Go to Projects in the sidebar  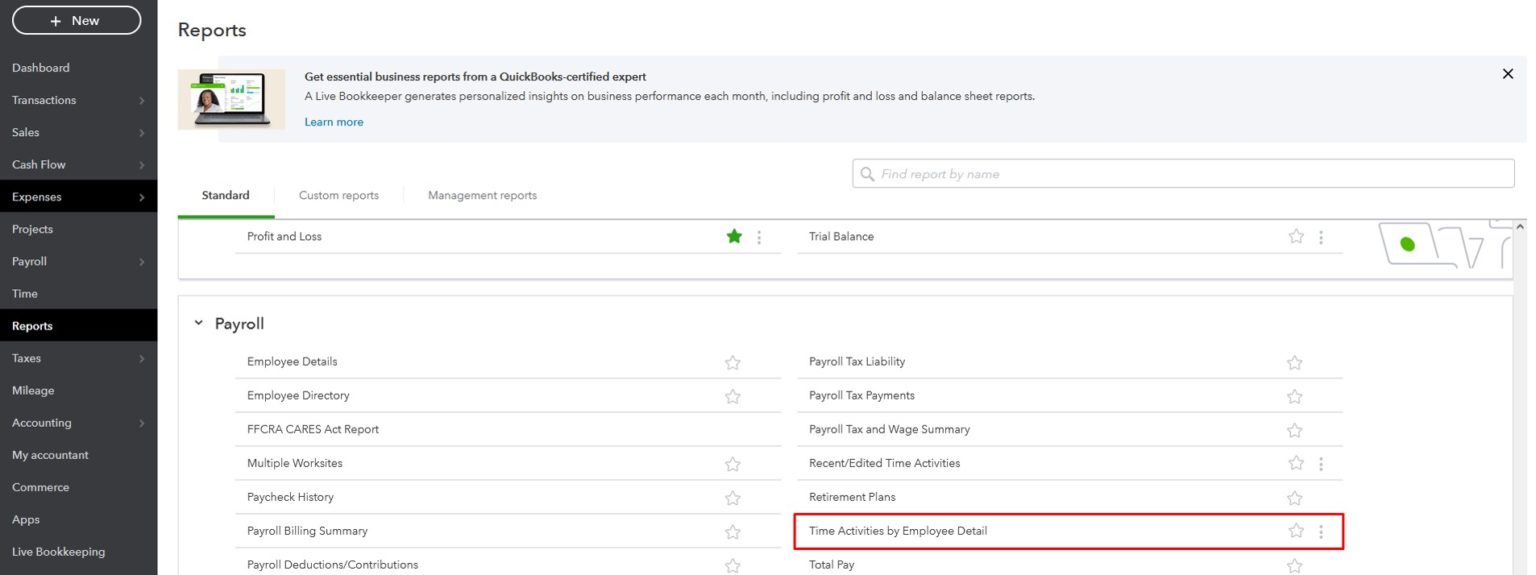[32, 229]
